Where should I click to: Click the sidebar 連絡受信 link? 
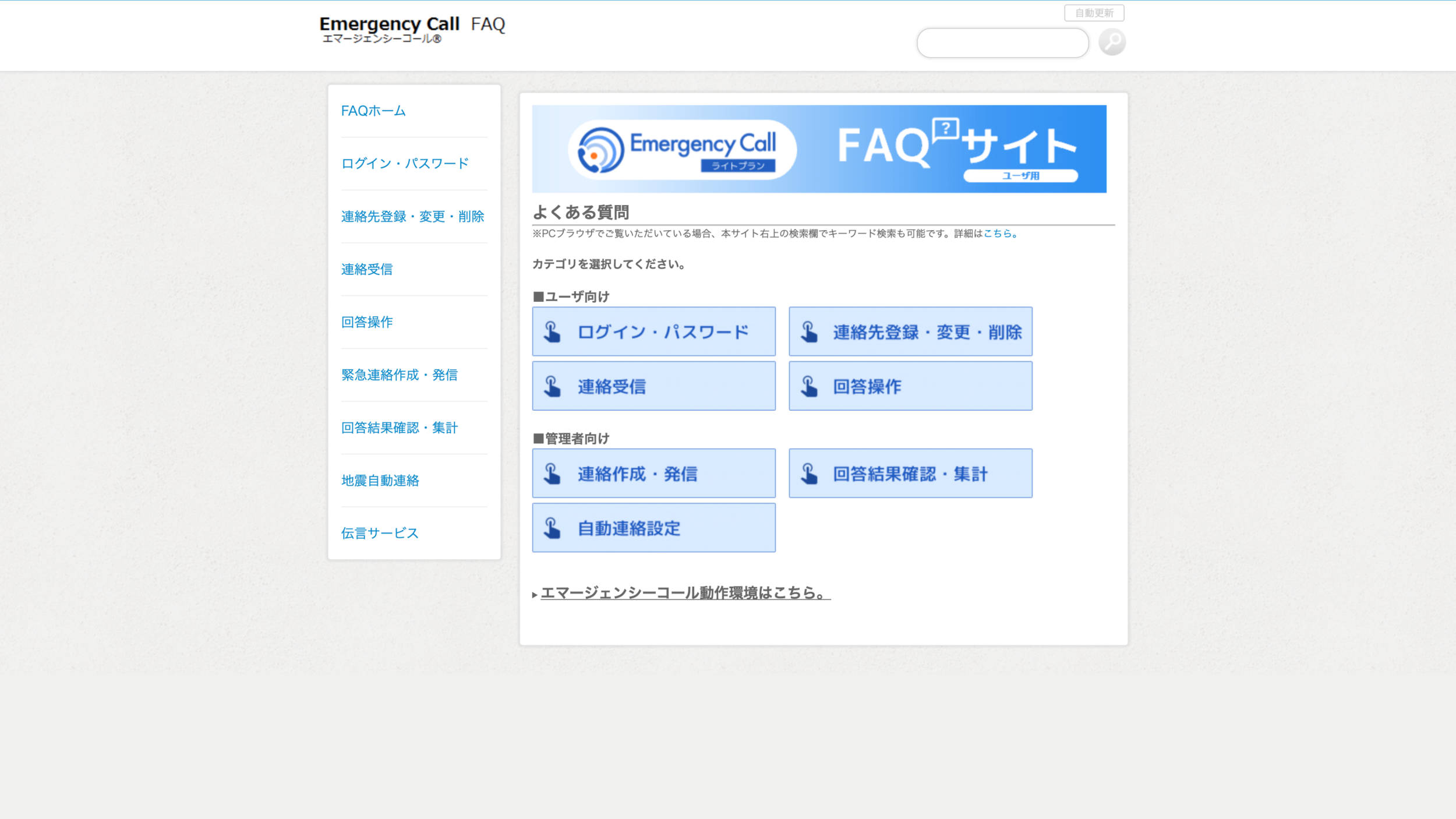coord(367,269)
